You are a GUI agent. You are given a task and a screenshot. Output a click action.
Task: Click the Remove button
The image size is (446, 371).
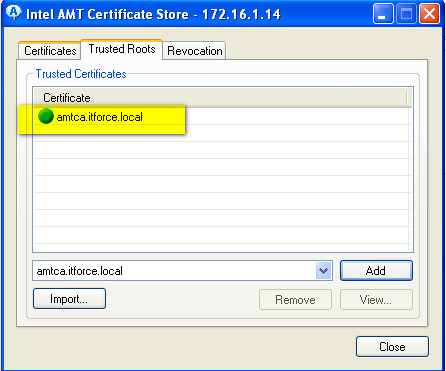295,300
